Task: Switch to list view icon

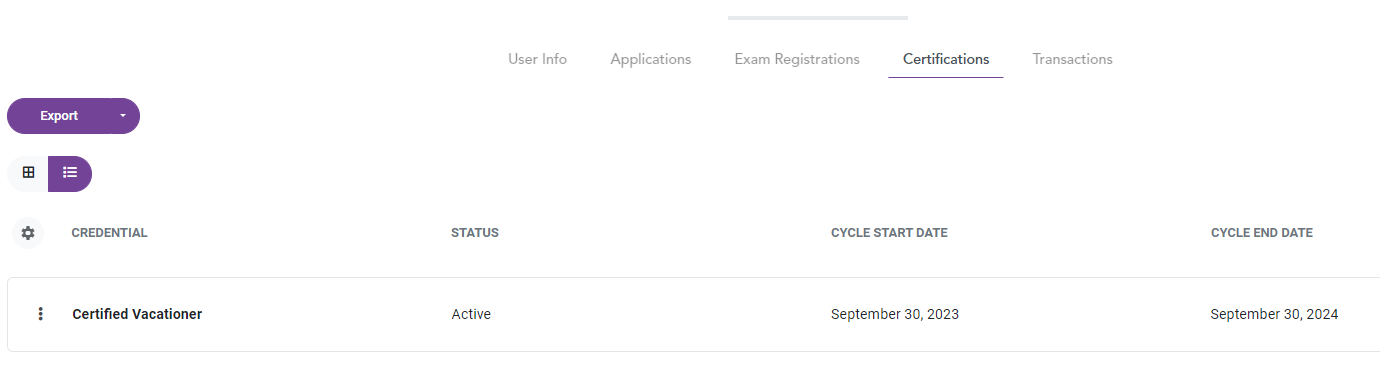Action: 70,173
